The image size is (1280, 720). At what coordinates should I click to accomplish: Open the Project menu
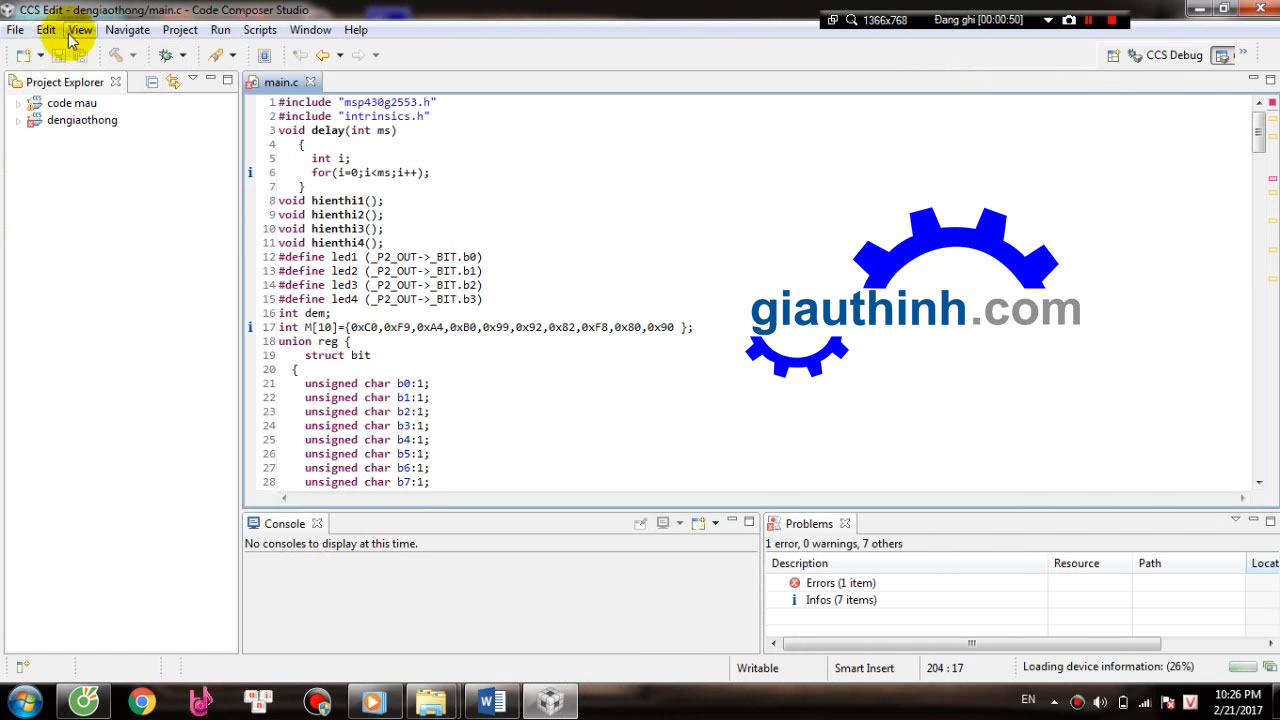[180, 30]
